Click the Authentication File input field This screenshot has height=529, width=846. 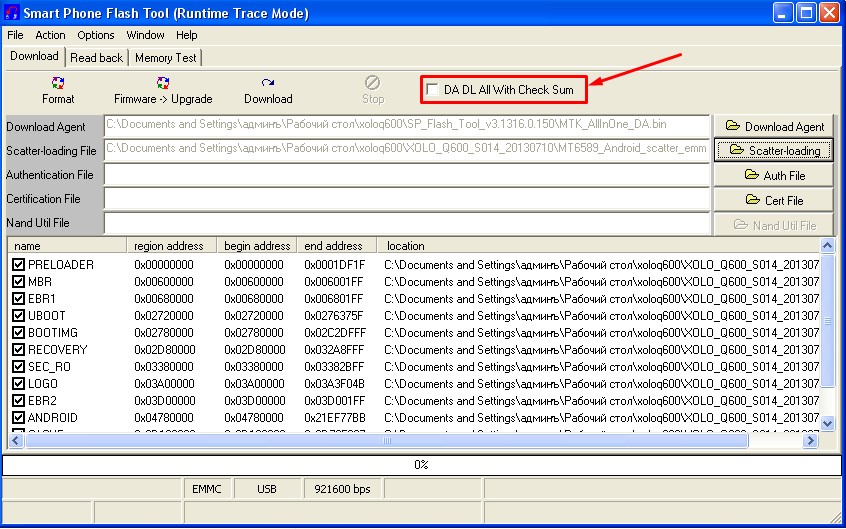pos(406,175)
